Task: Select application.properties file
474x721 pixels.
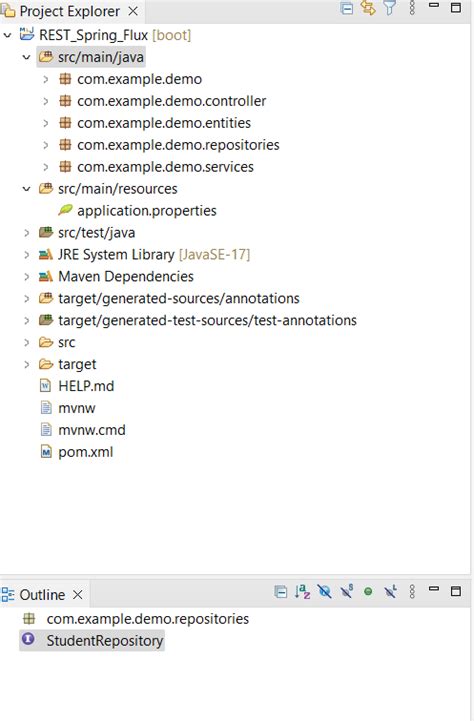Action: 146,211
